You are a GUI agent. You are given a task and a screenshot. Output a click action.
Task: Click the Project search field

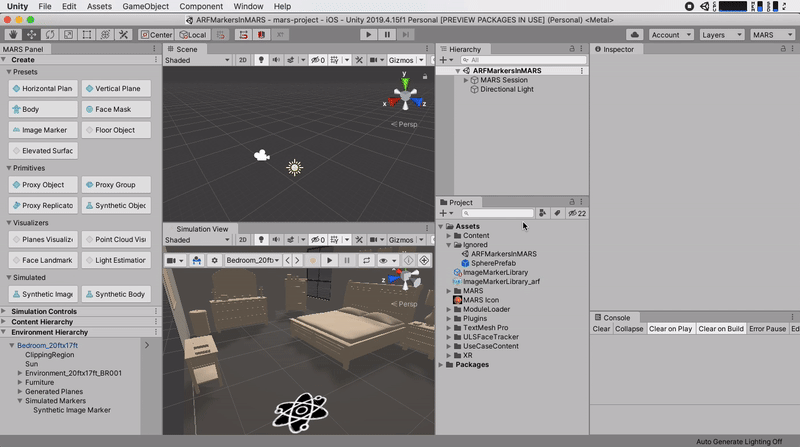pos(498,213)
